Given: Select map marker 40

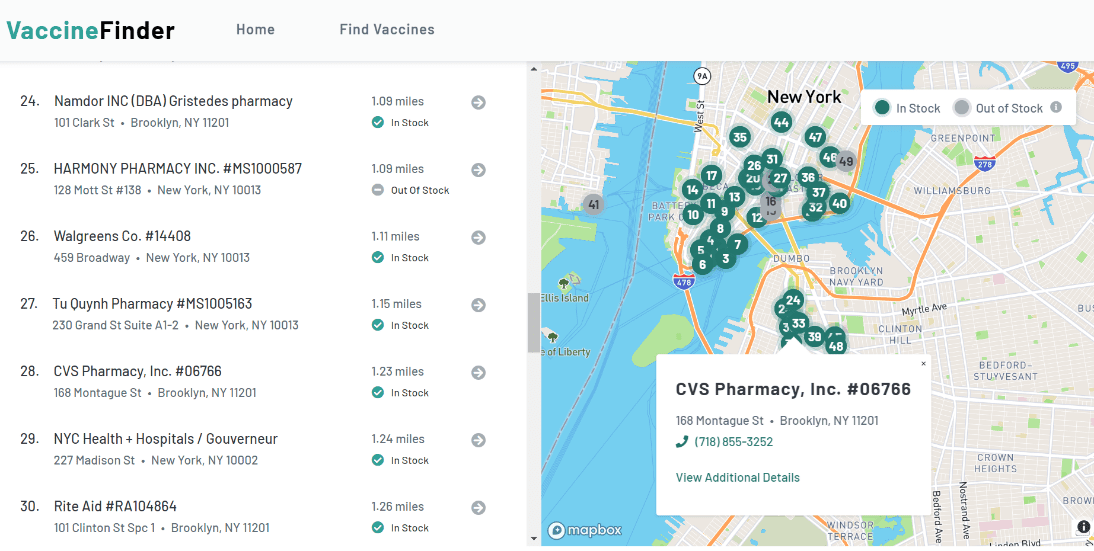Looking at the screenshot, I should point(839,204).
